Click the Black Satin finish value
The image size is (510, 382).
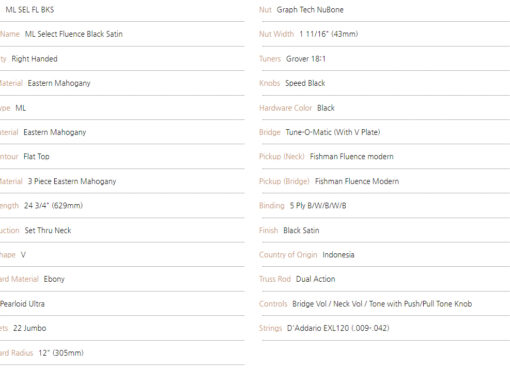(x=301, y=230)
